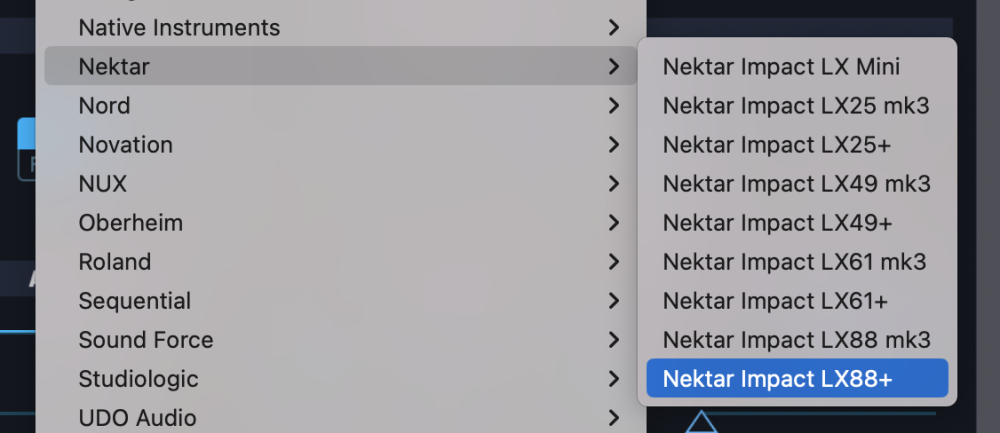Viewport: 1000px width, 433px height.
Task: Select Nektar Impact LX25 mk3 entry
Action: pyautogui.click(x=796, y=106)
